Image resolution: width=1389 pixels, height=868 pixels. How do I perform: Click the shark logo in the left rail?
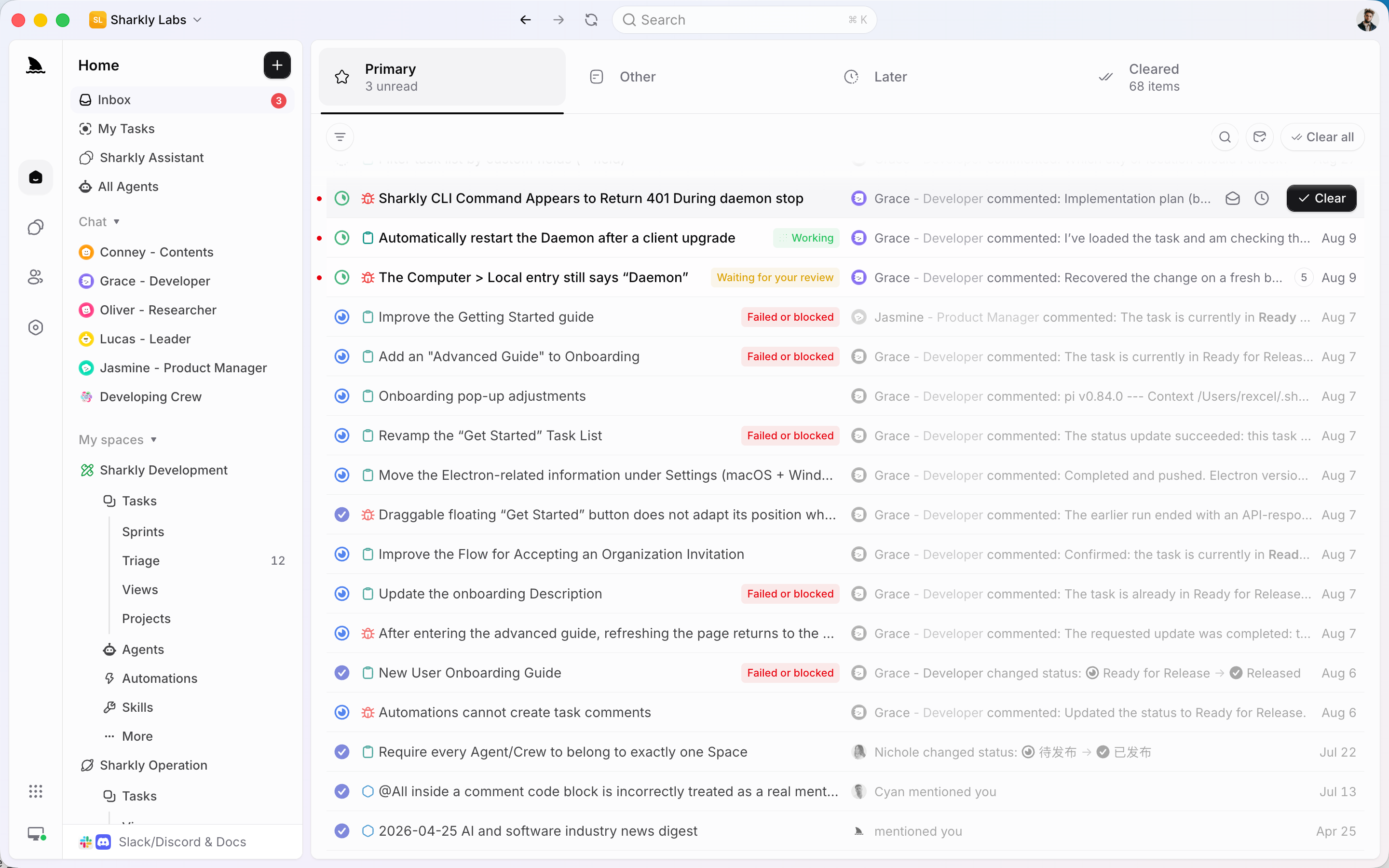pyautogui.click(x=36, y=66)
